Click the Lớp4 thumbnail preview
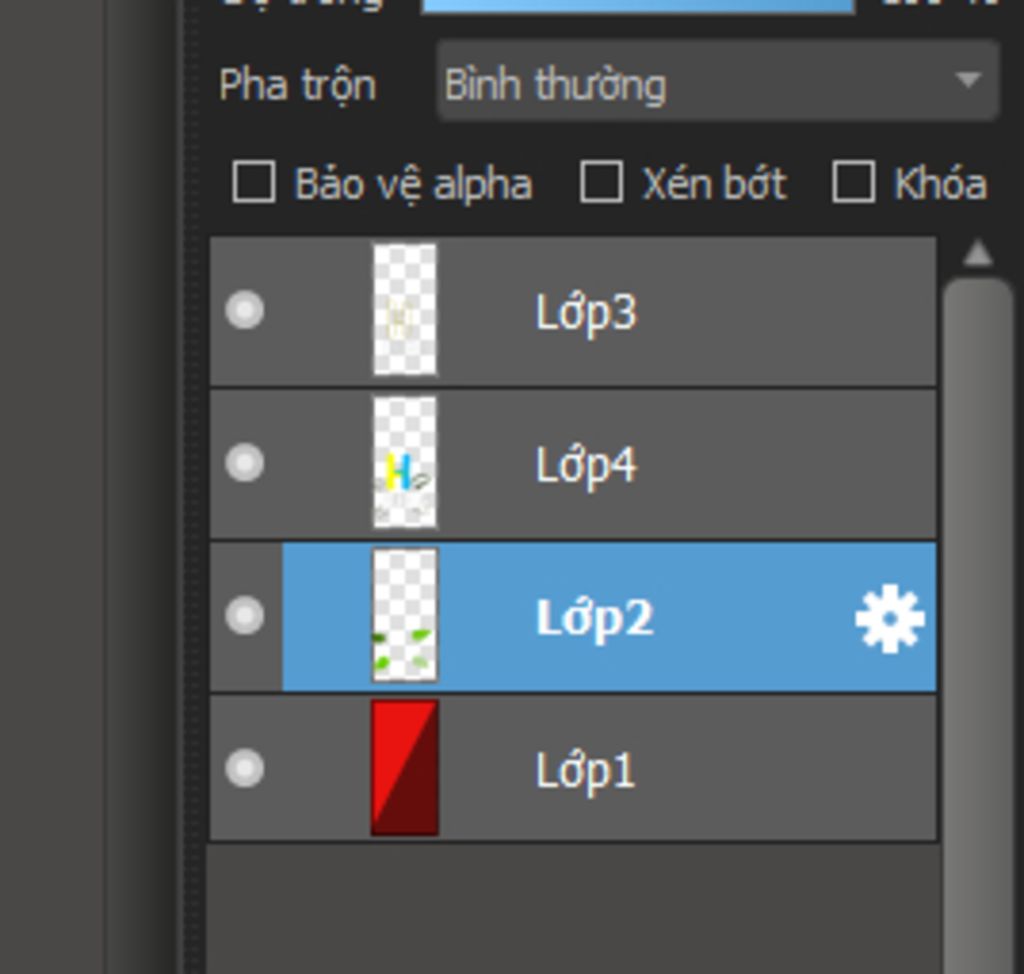Image resolution: width=1024 pixels, height=974 pixels. click(x=405, y=463)
